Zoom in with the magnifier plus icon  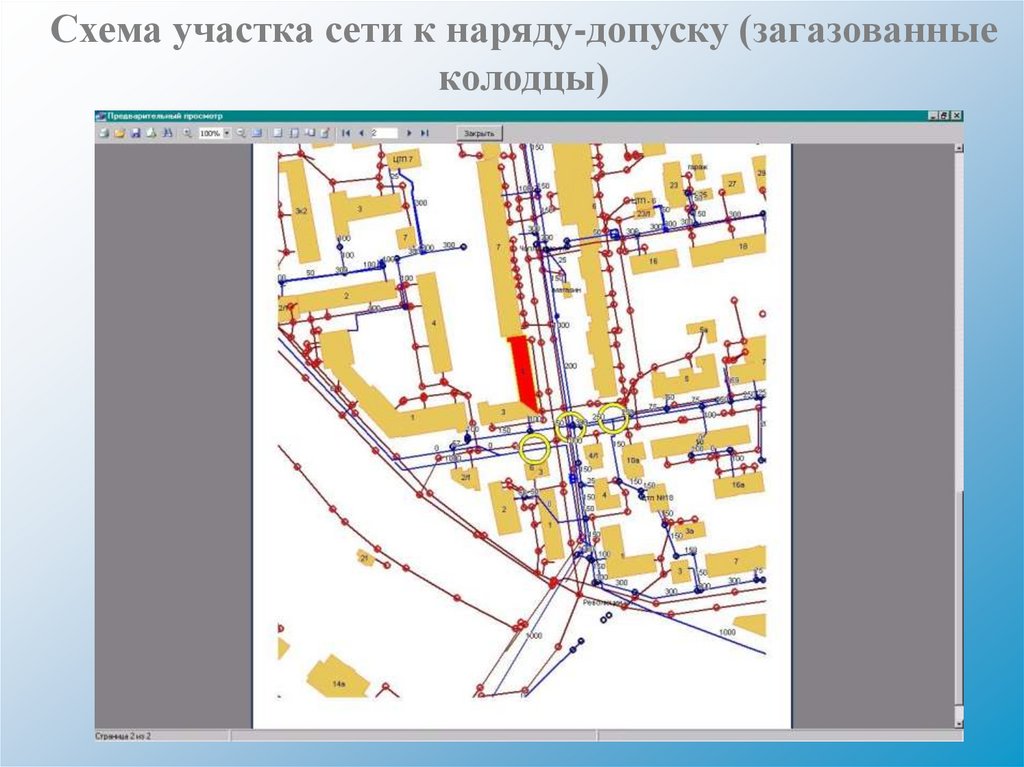187,133
